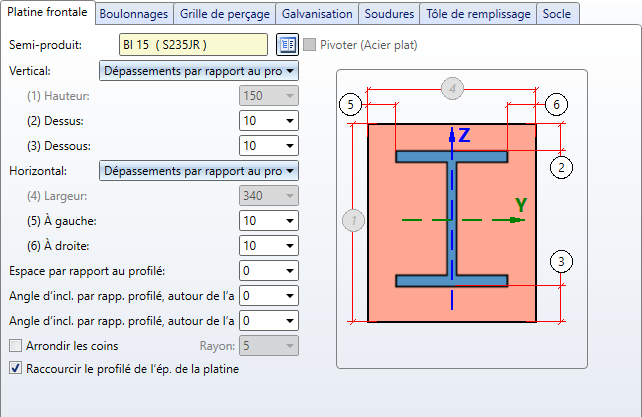Click circled number 3 in diagram

click(x=562, y=262)
